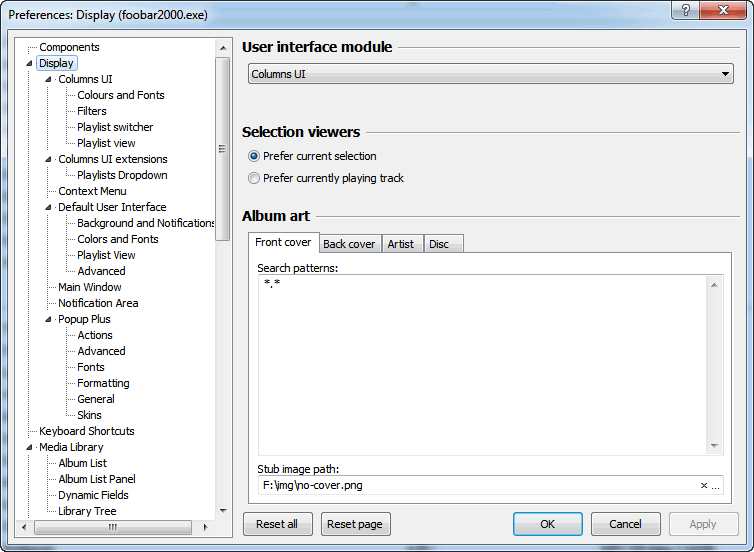Image resolution: width=754 pixels, height=552 pixels.
Task: Select Advanced under Default User Interface
Action: pyautogui.click(x=101, y=271)
